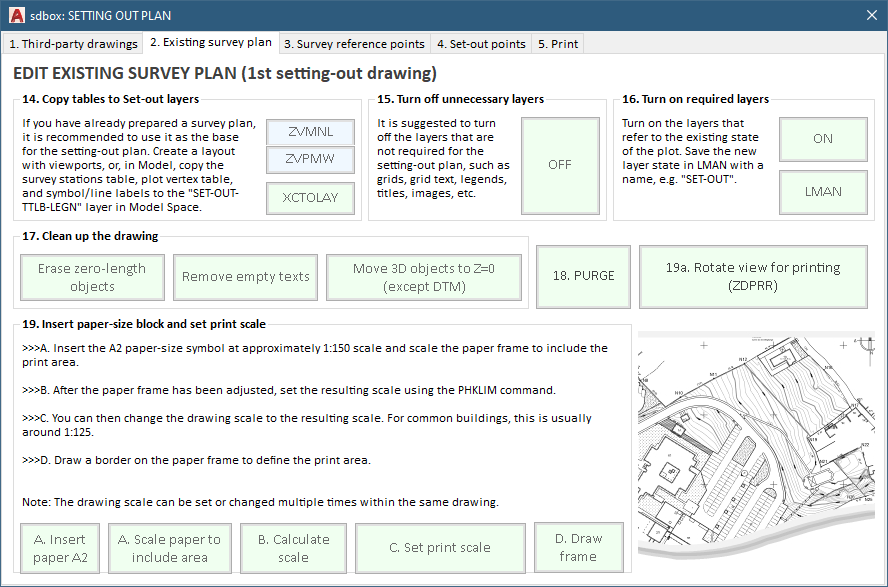Click the heading EDIT EXISTING SURVEY PLAN
Viewport: 888px width, 587px height.
tap(225, 73)
